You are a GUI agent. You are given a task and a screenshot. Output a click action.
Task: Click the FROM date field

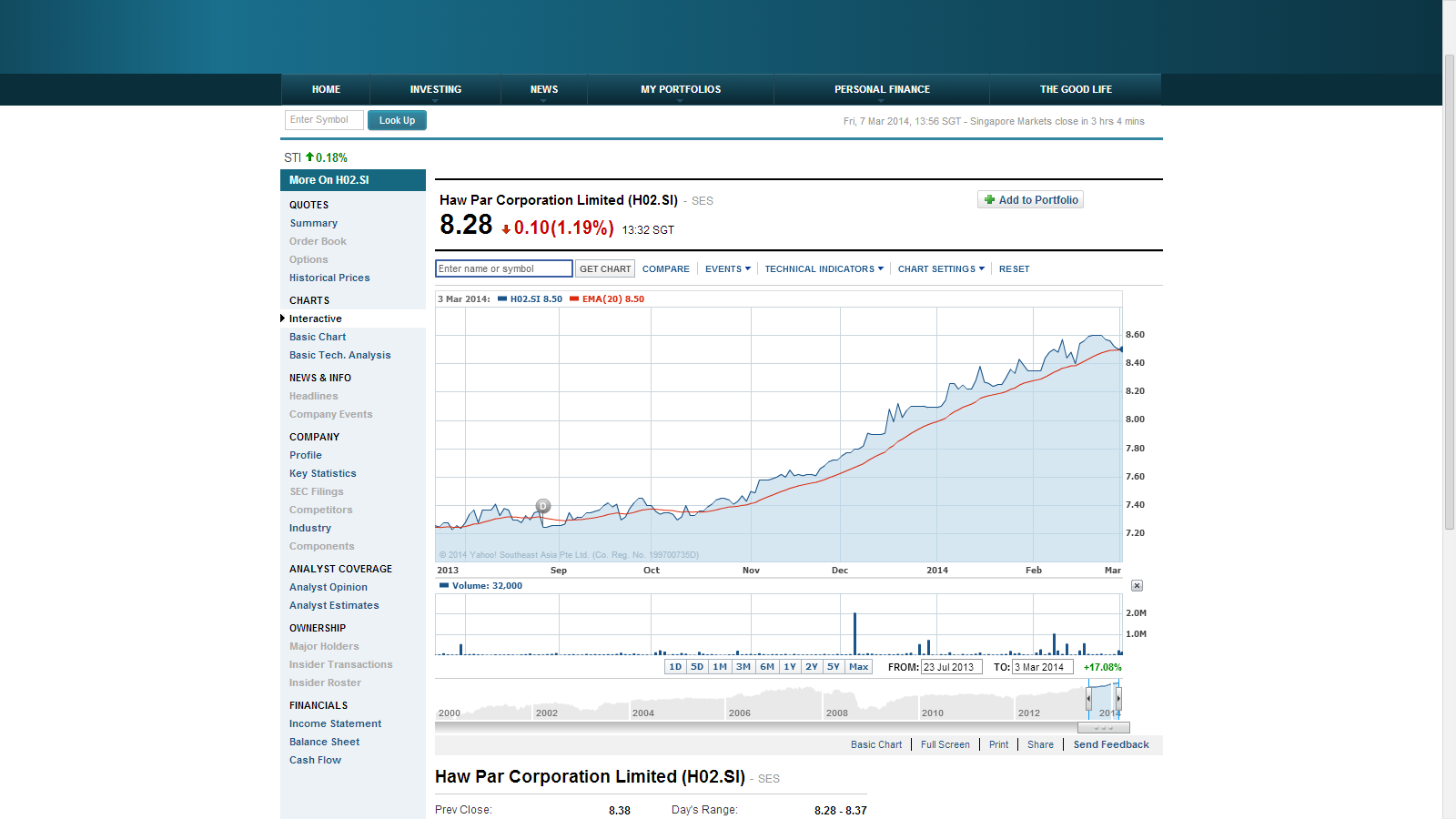click(952, 667)
